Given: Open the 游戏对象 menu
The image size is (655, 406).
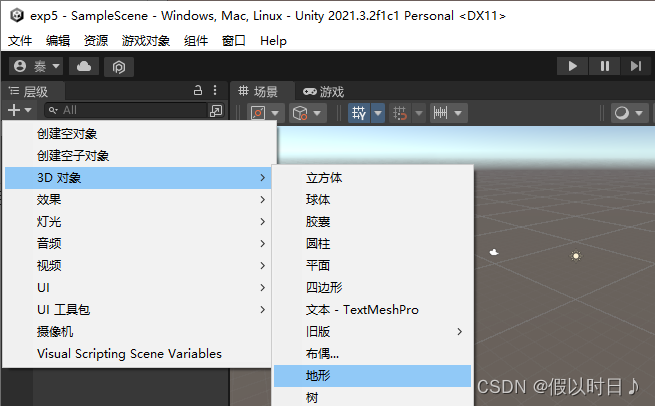Looking at the screenshot, I should pos(146,41).
